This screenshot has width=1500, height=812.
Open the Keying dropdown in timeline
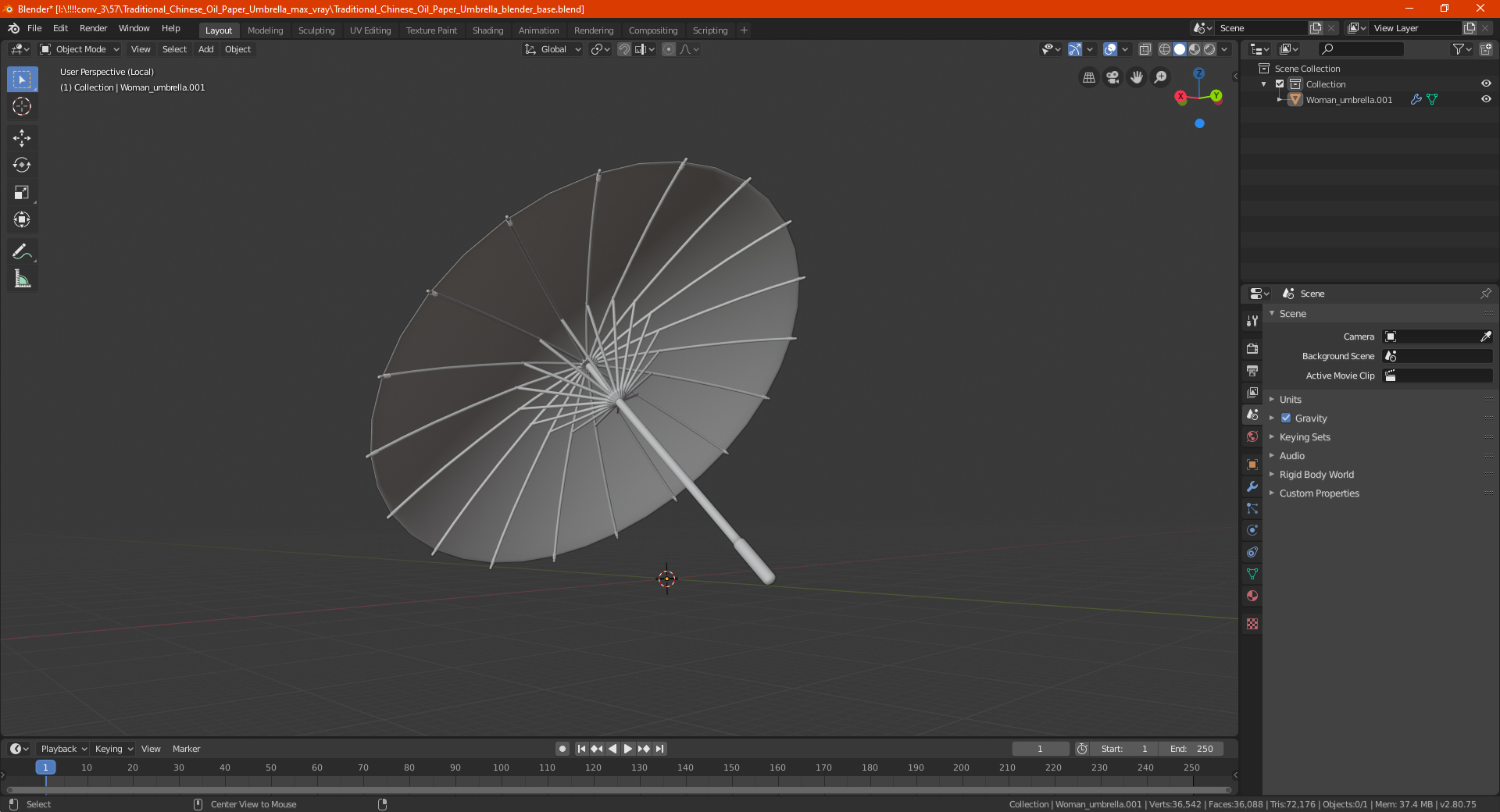pos(113,749)
